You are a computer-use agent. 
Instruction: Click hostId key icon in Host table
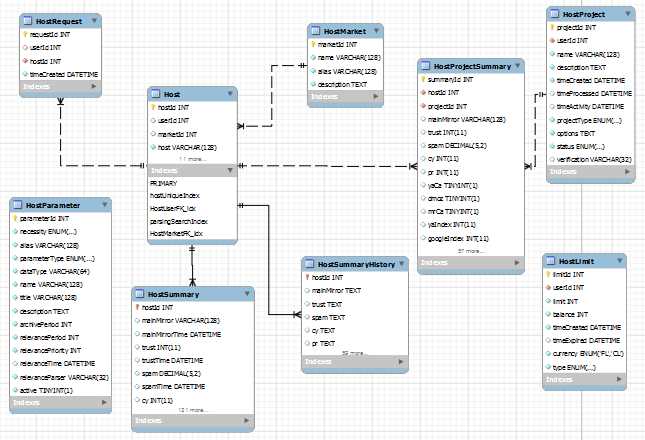[153, 107]
